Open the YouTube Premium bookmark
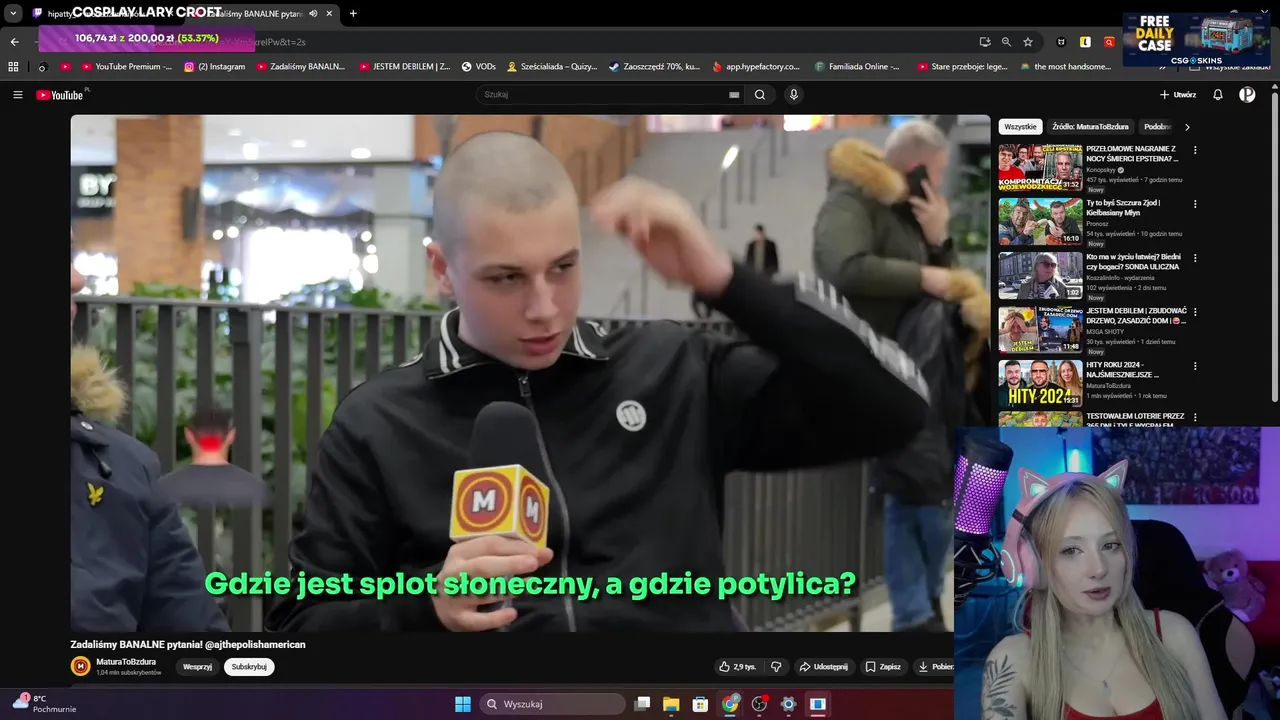 126,67
